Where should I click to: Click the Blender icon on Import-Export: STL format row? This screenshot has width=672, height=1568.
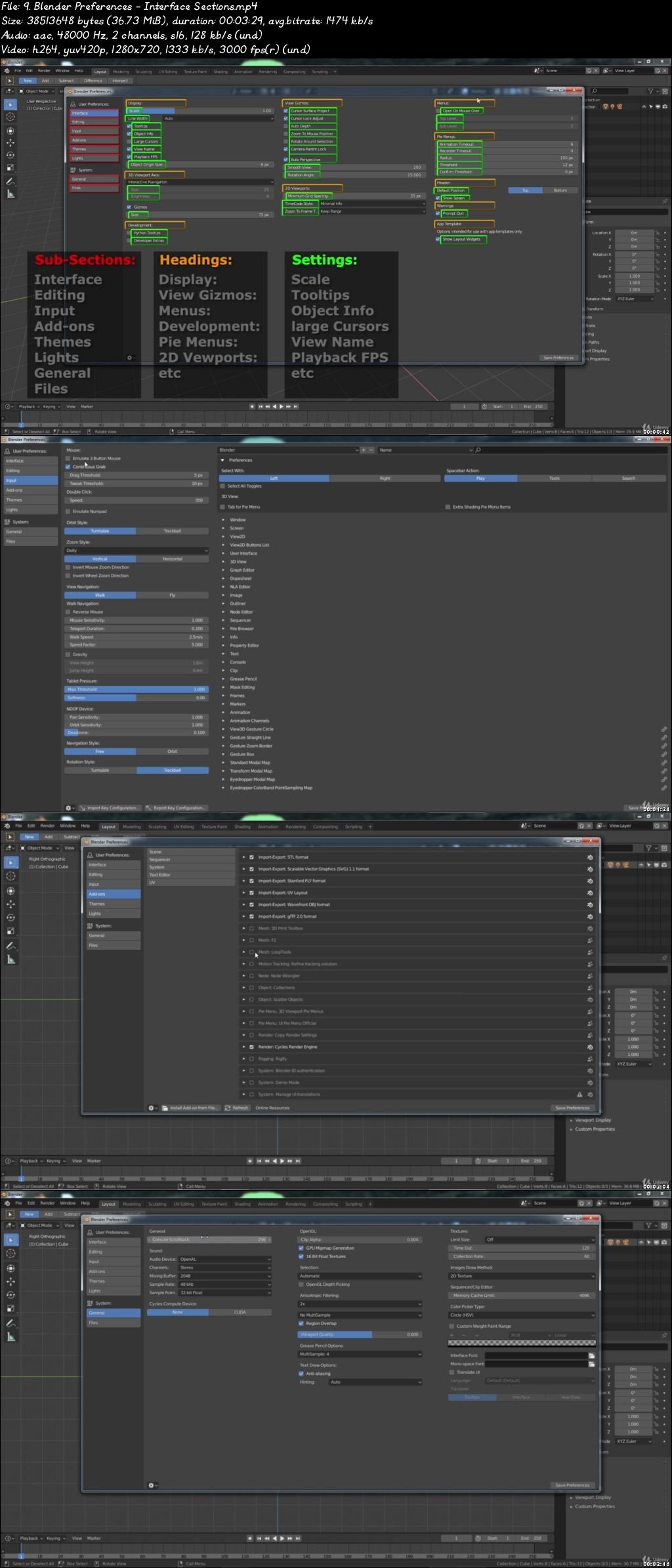590,857
